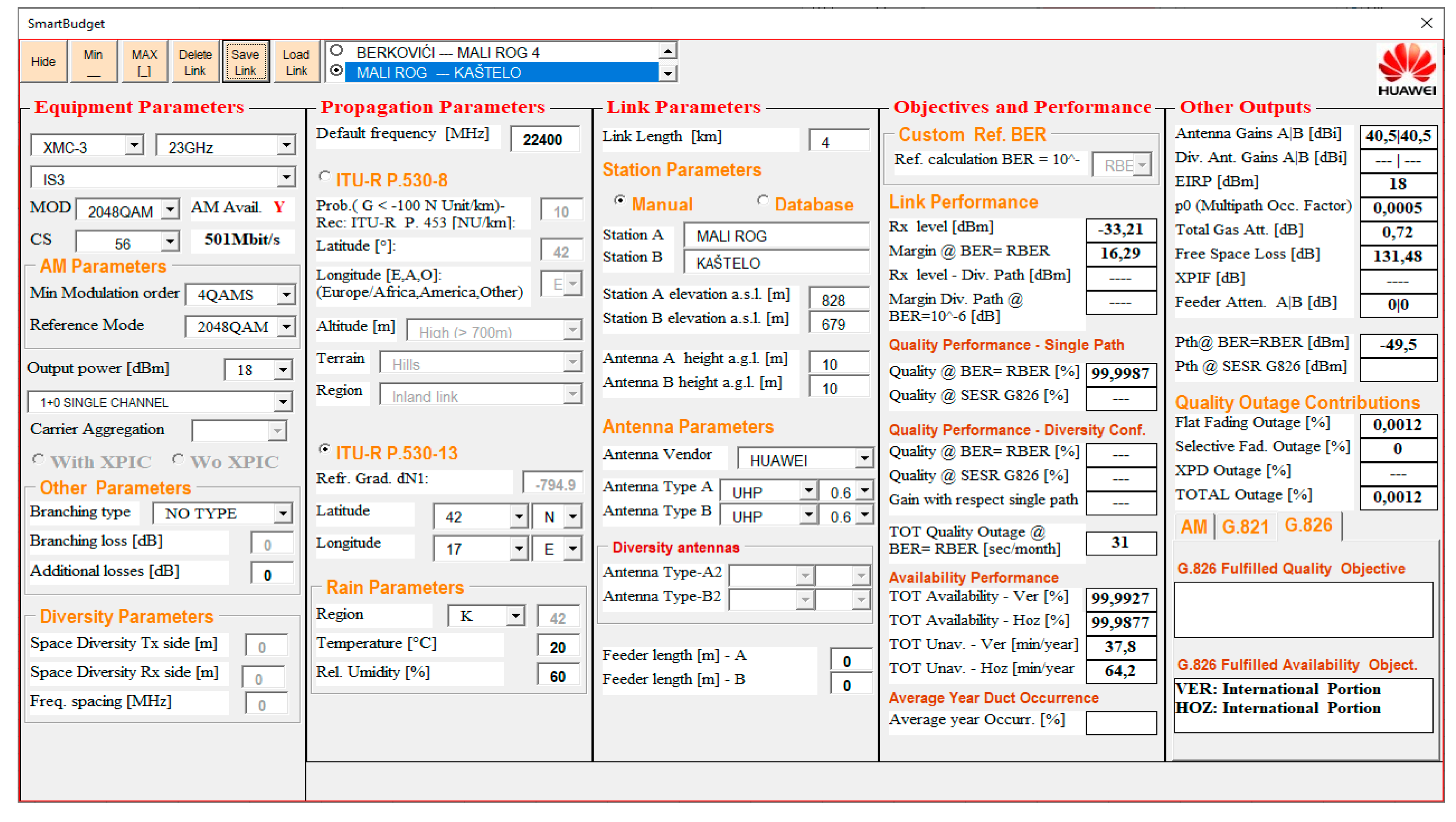Open Antenna Type B 0.6 size dropdown
The image size is (1456, 822).
click(864, 515)
